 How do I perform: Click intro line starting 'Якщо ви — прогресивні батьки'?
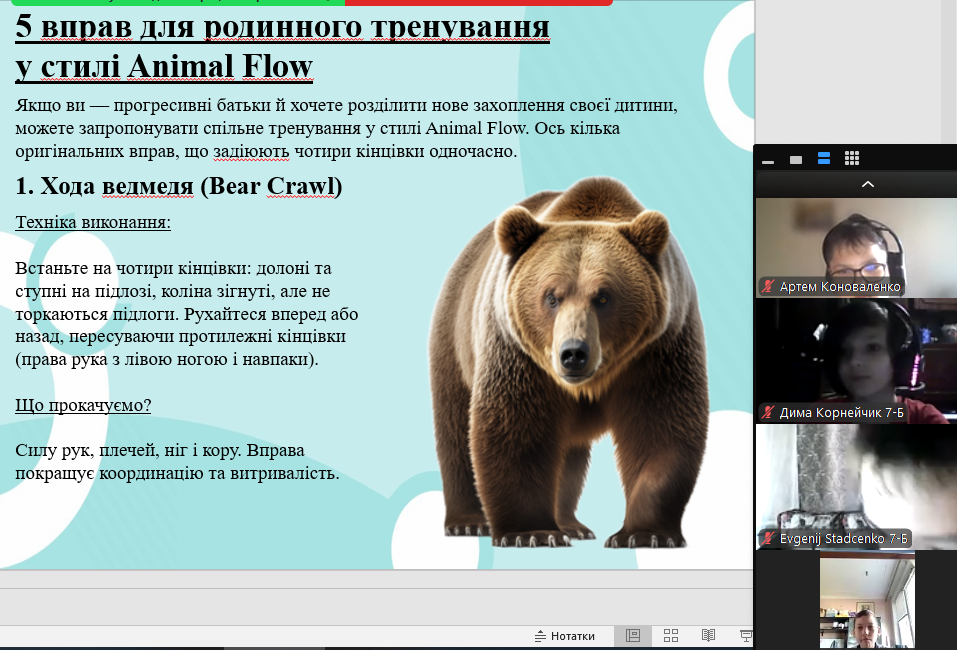[x=346, y=105]
